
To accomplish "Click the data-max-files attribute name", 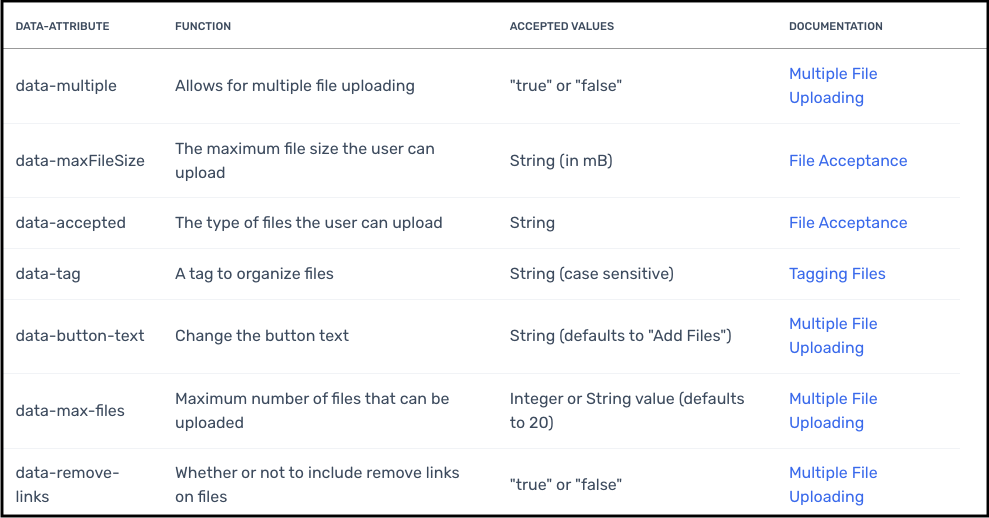I will pyautogui.click(x=70, y=410).
